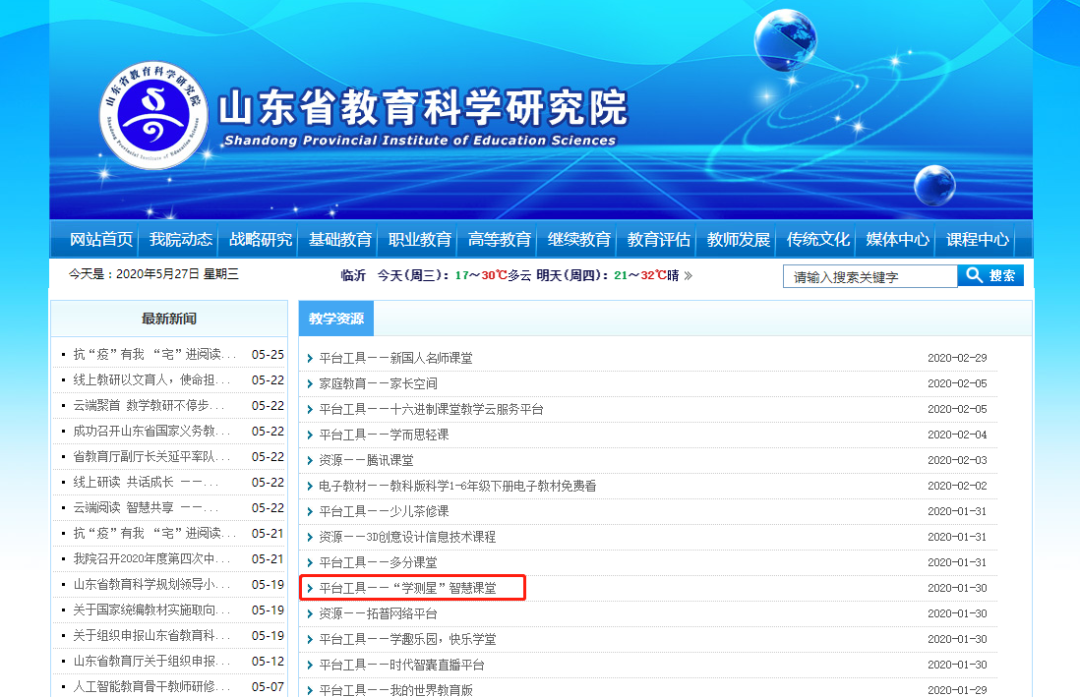The image size is (1080, 697).
Task: Click arrow bullet beside 拓普网络平台 entry
Action: [x=311, y=614]
